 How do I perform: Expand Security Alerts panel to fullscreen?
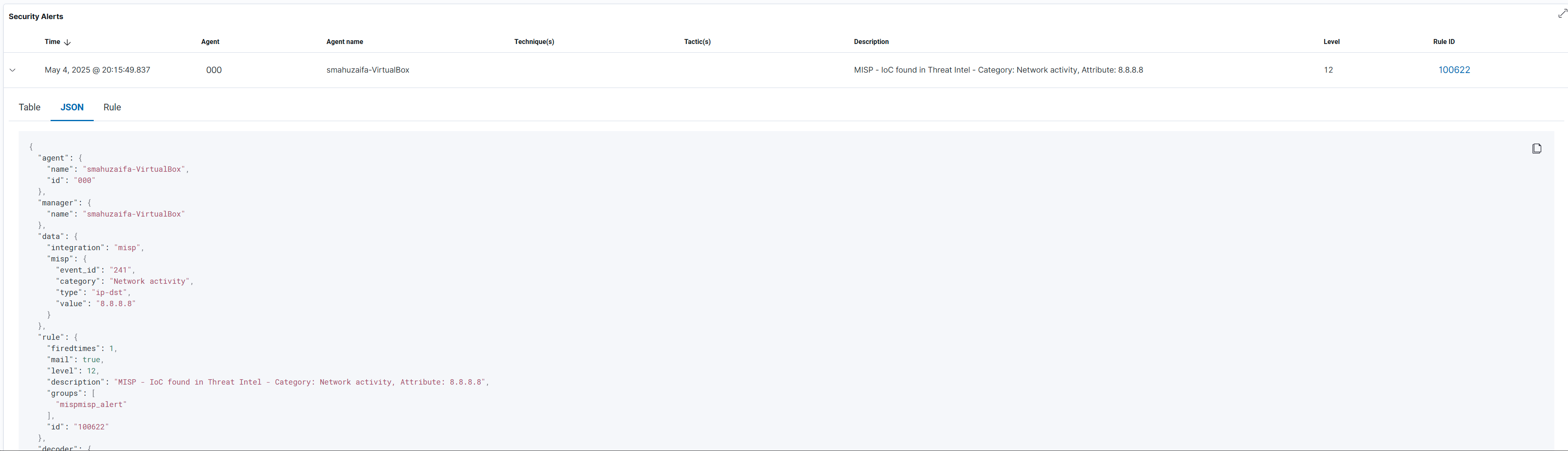point(1562,13)
